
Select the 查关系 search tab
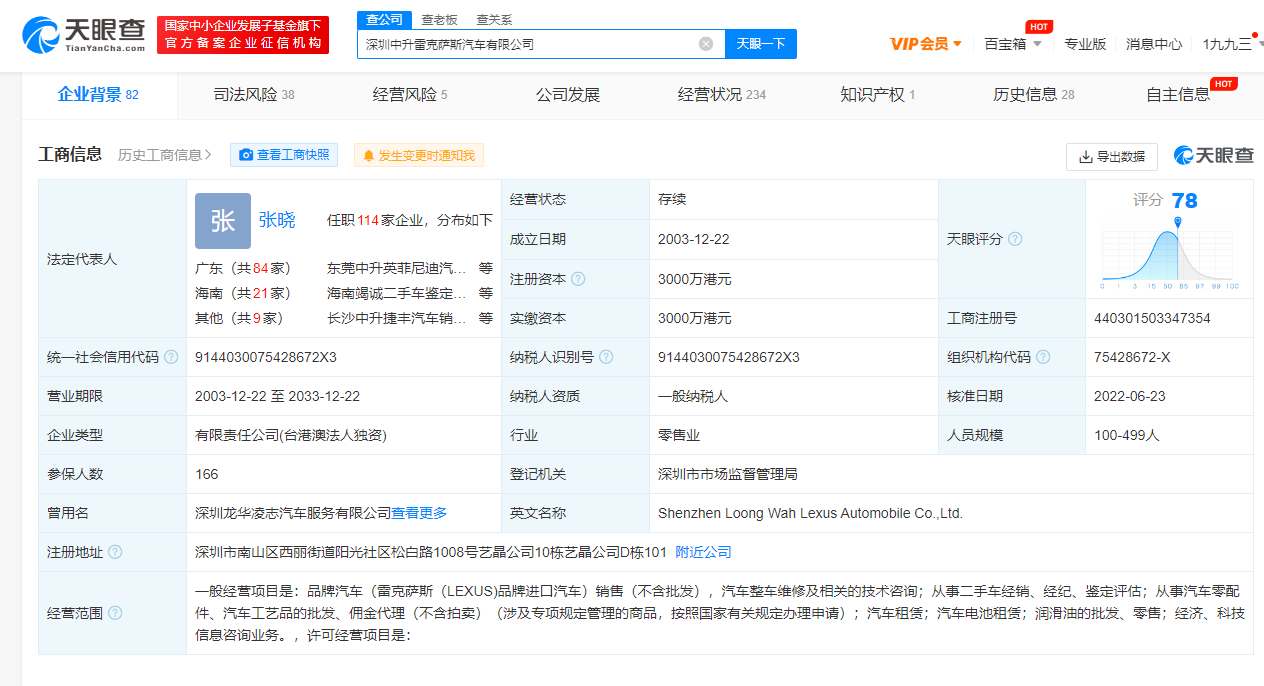(494, 19)
